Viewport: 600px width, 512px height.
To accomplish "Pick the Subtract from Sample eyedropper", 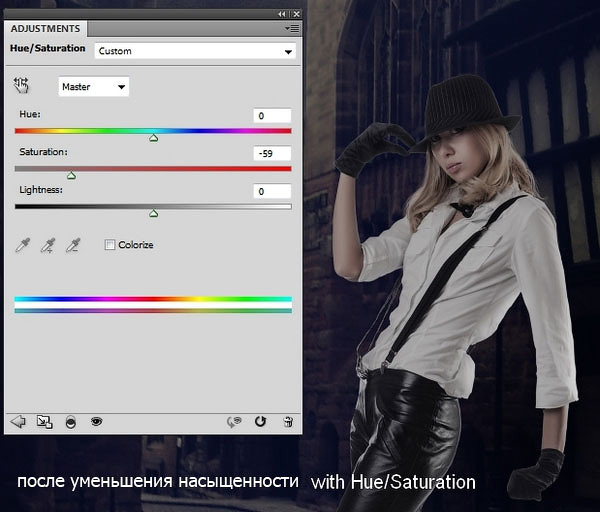I will point(73,245).
